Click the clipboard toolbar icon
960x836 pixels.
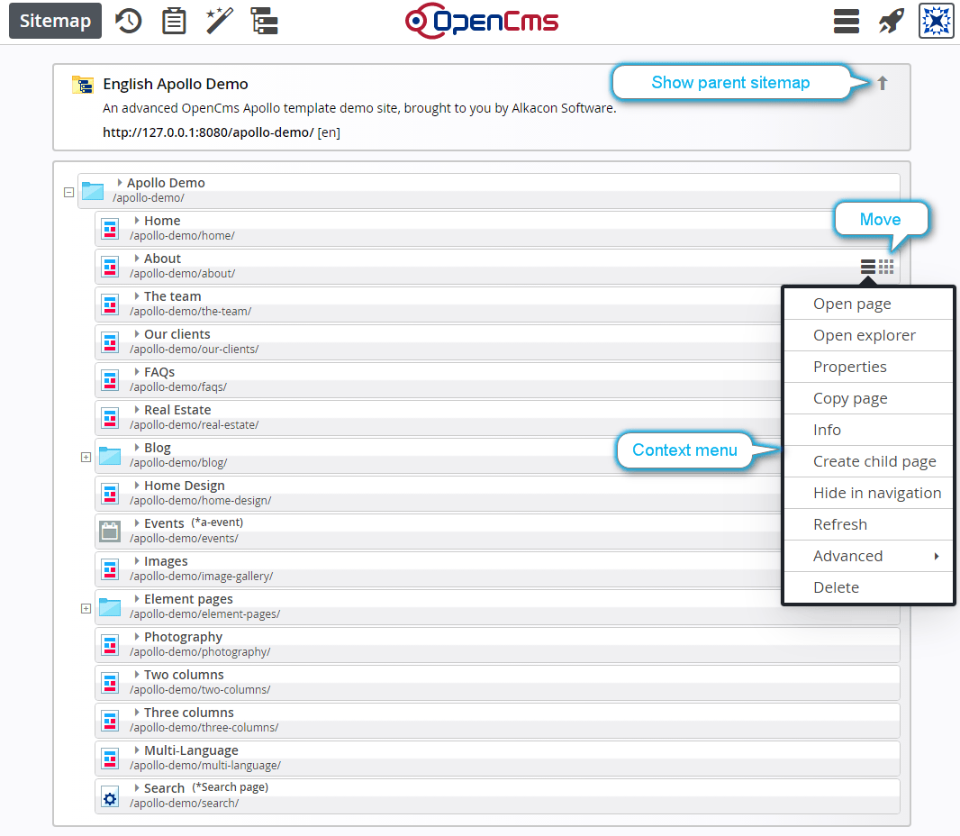click(174, 20)
